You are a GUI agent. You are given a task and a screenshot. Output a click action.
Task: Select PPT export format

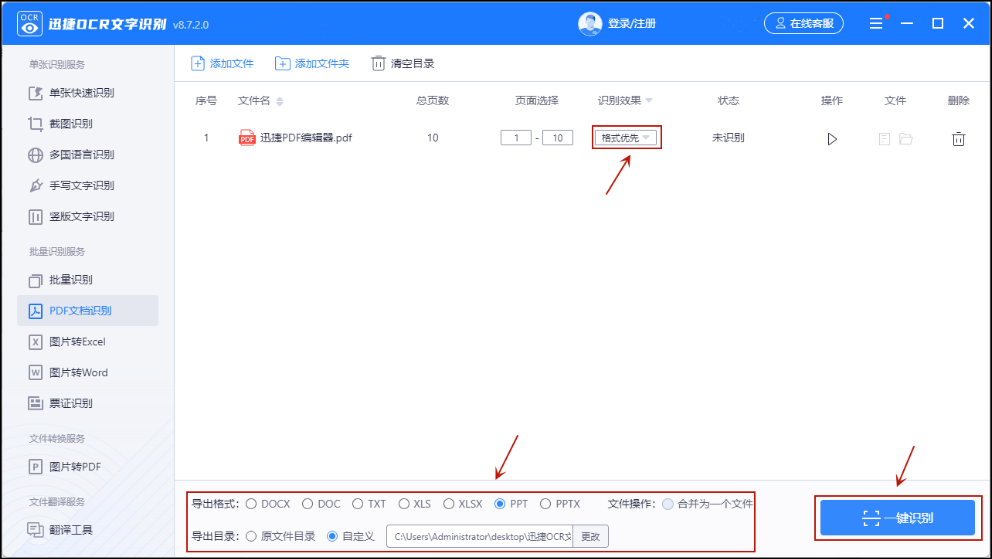click(x=500, y=504)
